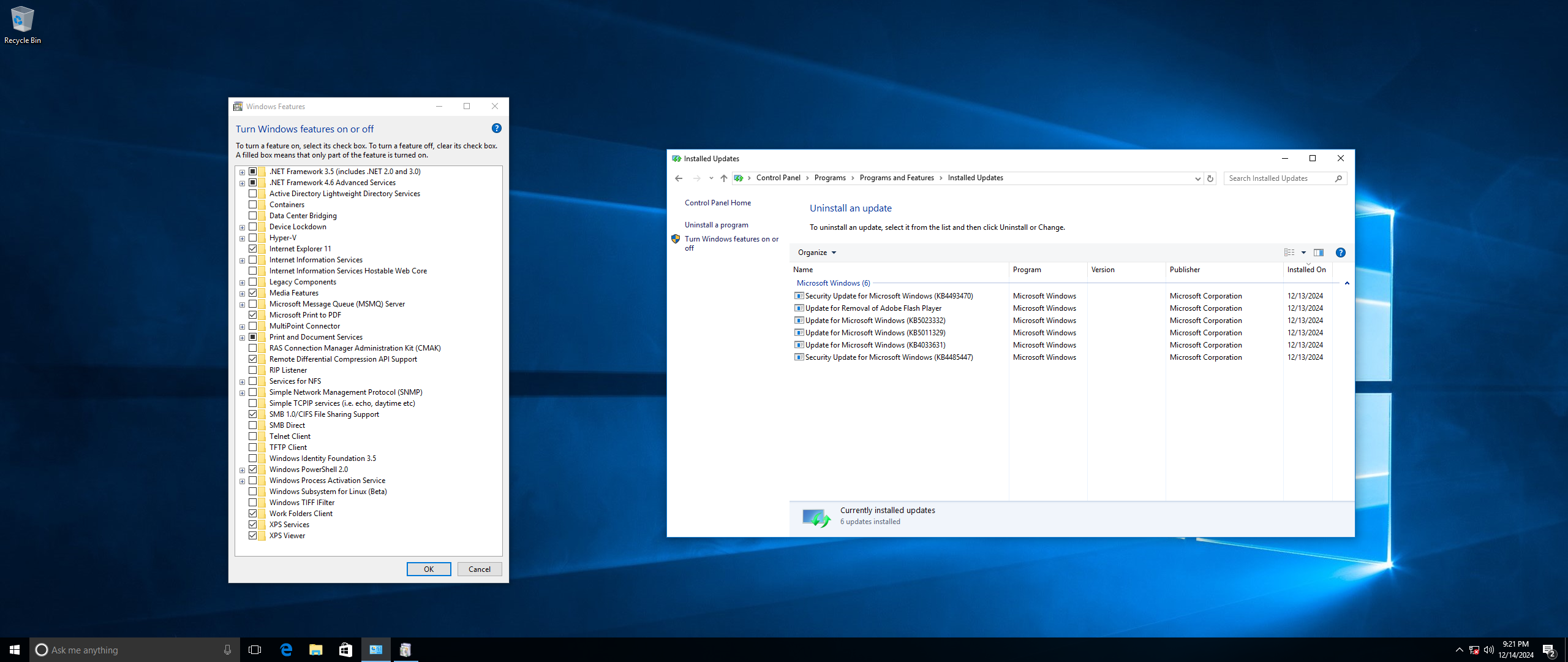Select Security Update KB4485447 row
1568x662 pixels.
1063,357
